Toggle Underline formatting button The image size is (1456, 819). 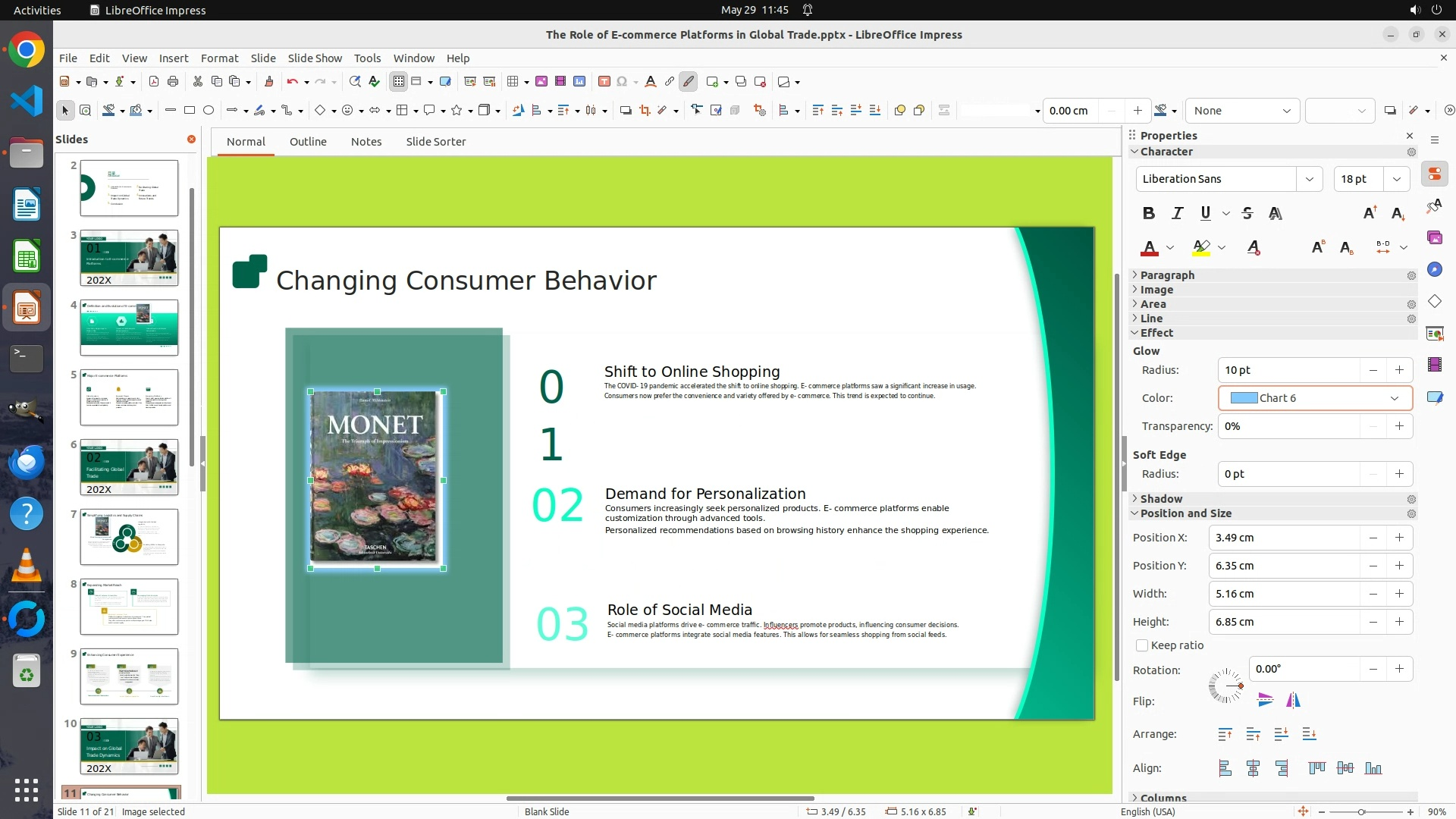1205,214
